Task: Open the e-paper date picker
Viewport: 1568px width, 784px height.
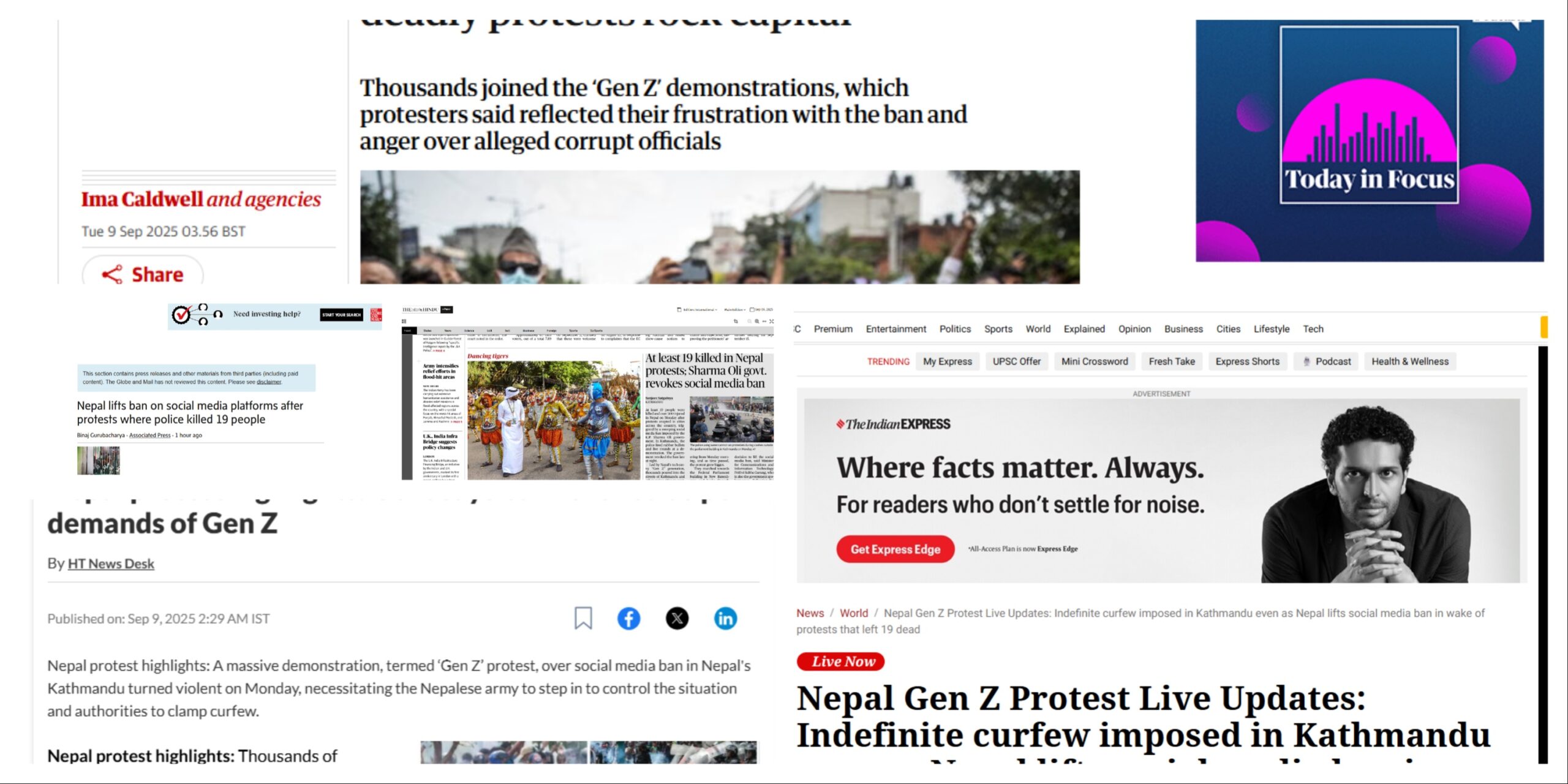Action: (761, 310)
